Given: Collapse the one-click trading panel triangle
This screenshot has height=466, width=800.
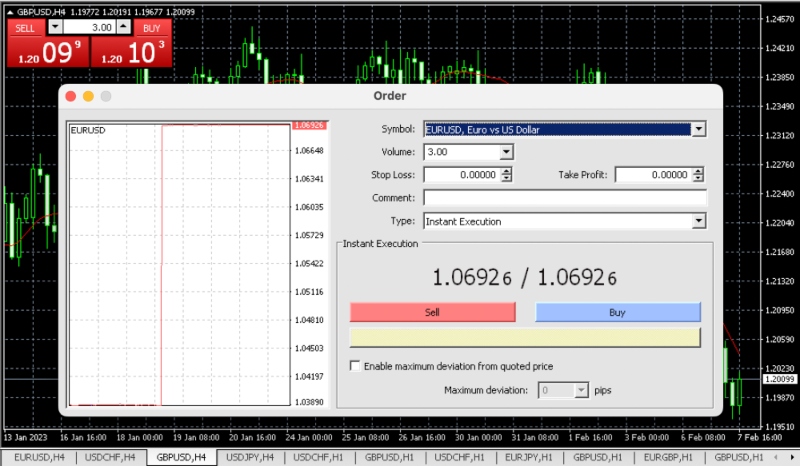Looking at the screenshot, I should click(10, 12).
